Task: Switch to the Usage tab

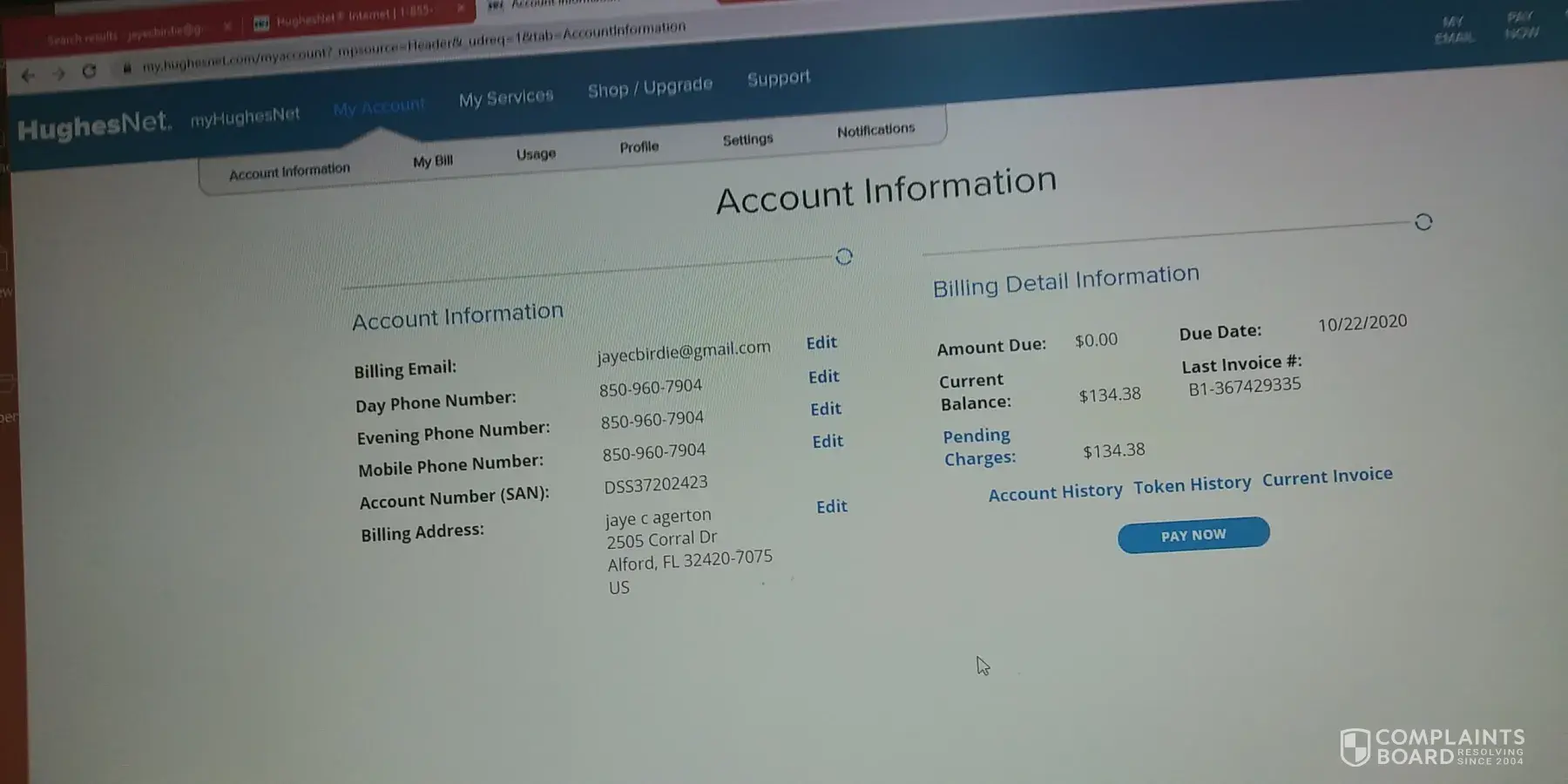Action: (536, 154)
